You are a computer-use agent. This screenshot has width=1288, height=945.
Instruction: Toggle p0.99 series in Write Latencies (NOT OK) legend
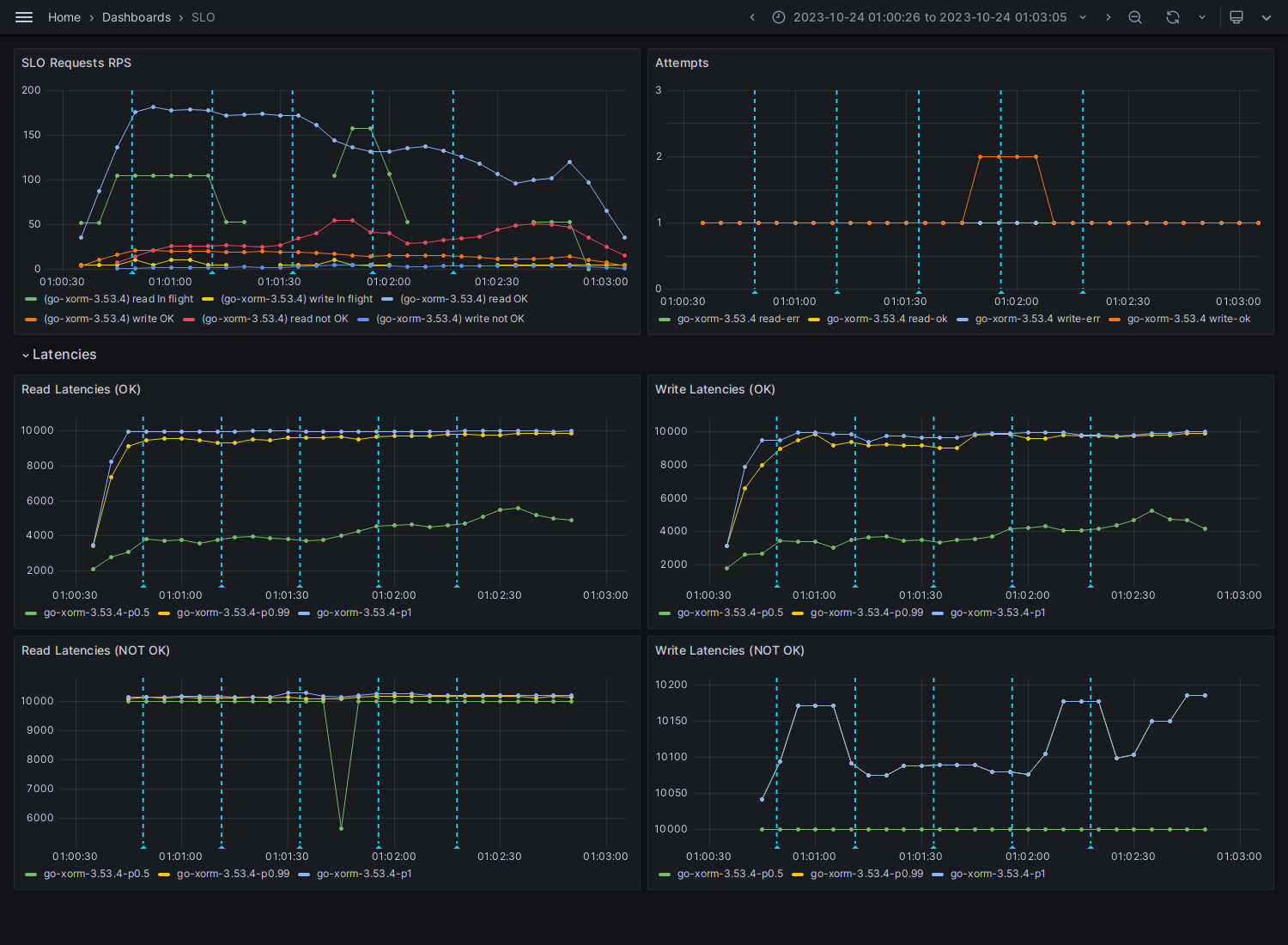(x=866, y=874)
